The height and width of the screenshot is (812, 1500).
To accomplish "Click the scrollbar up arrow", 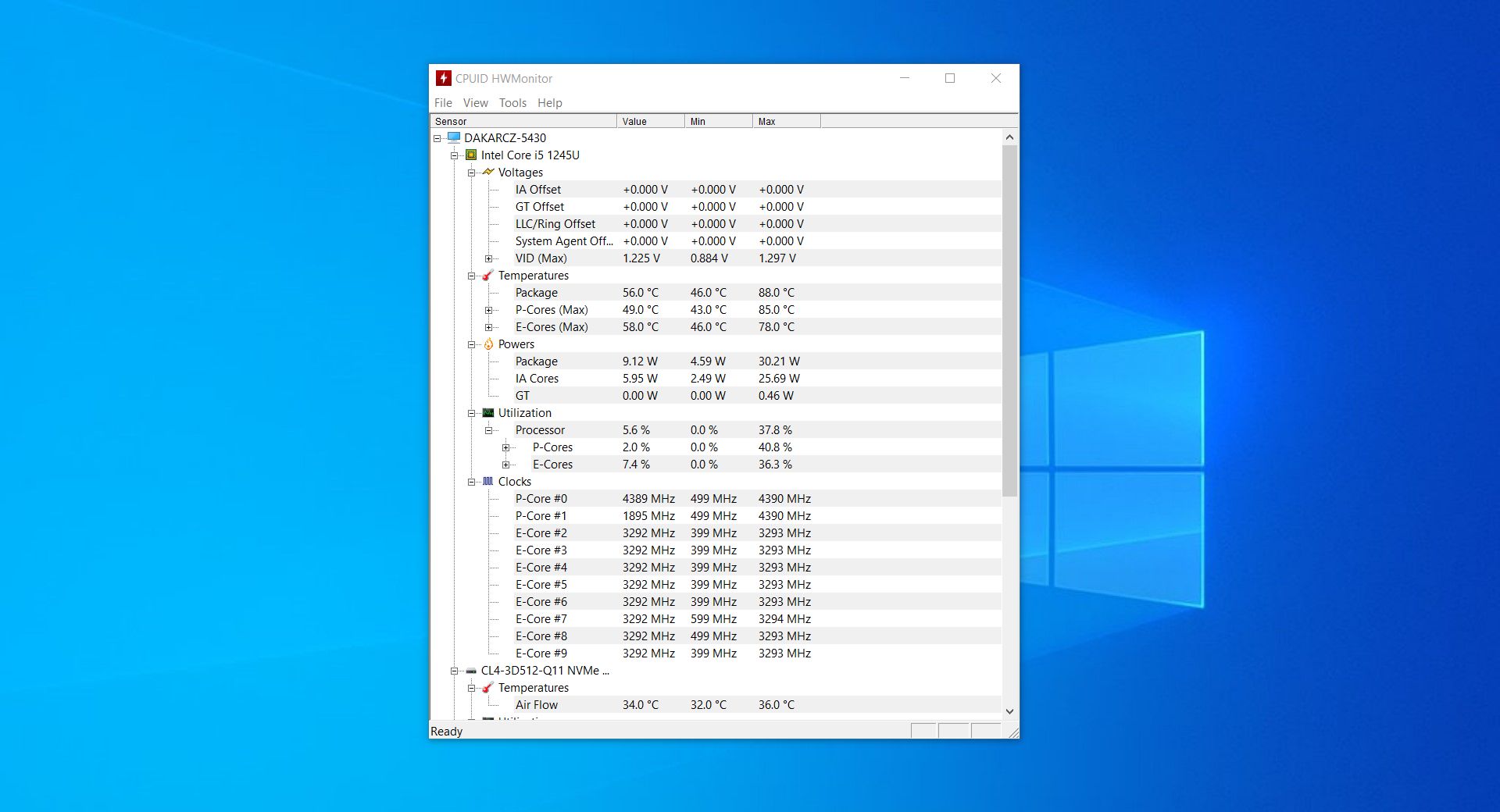I will tap(1009, 137).
